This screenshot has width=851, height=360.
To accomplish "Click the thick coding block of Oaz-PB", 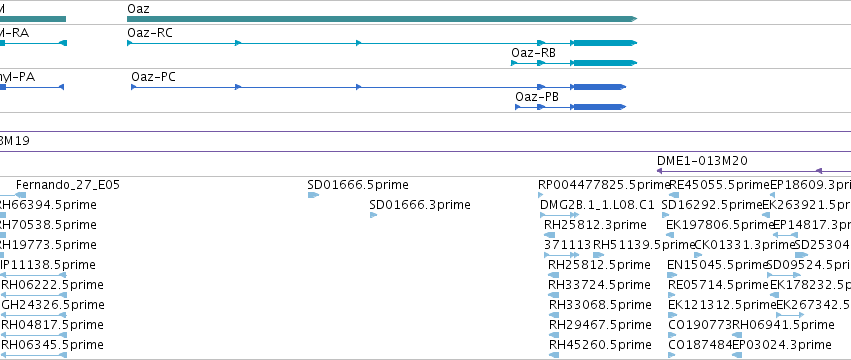I will 599,107.
